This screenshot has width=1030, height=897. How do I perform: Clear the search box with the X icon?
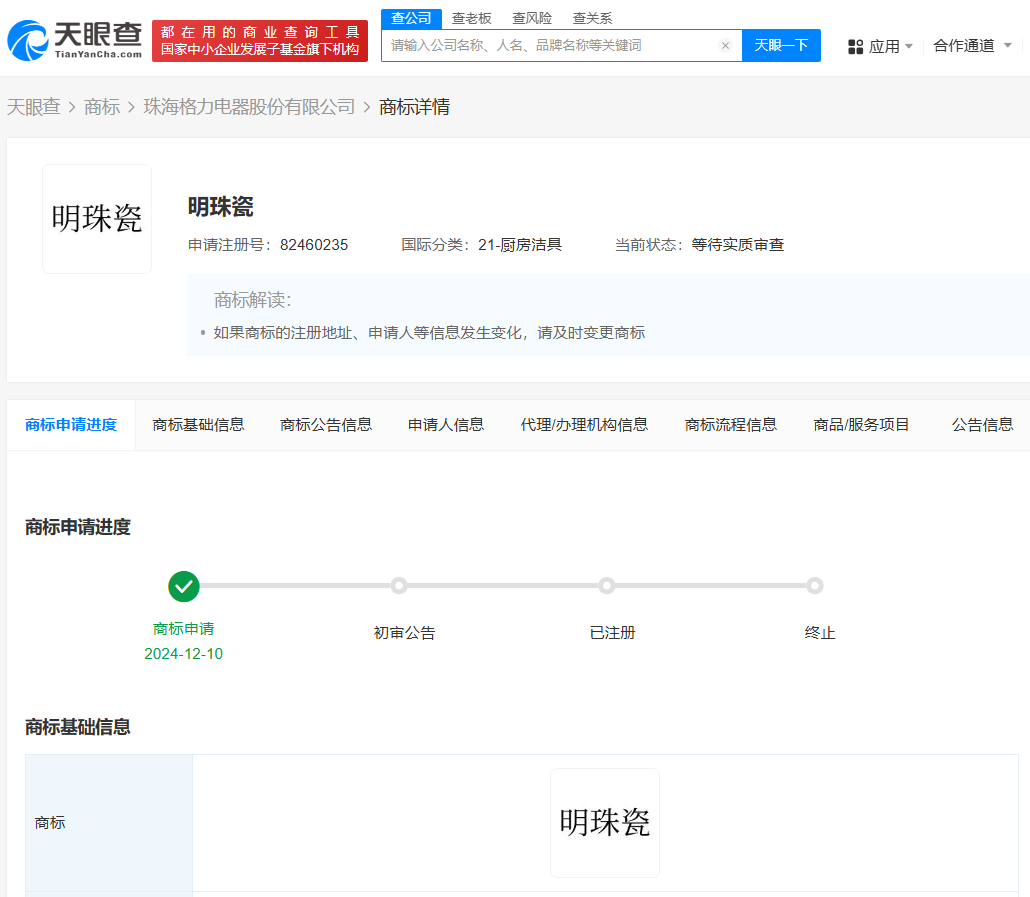(x=725, y=46)
